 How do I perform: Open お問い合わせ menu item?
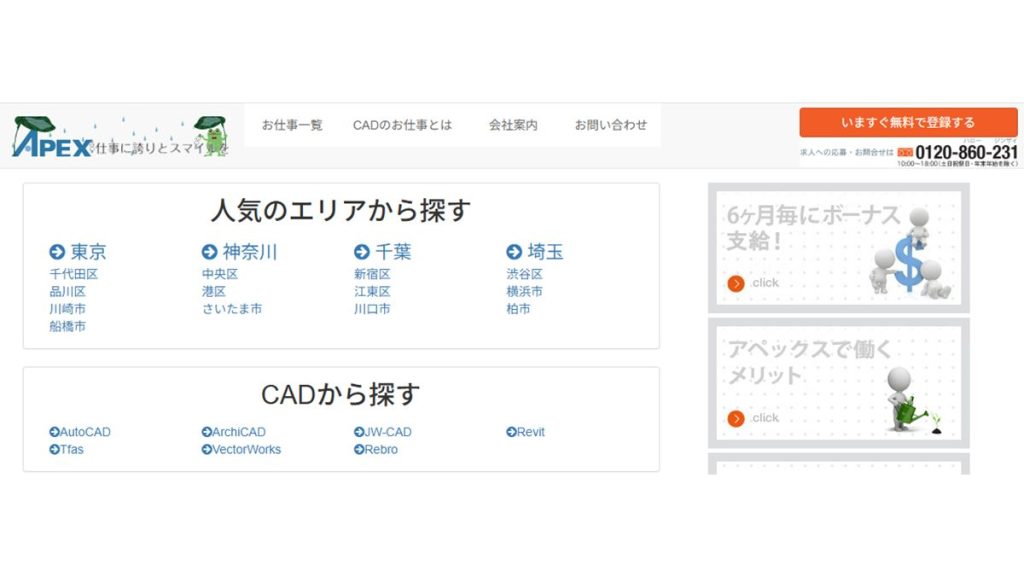point(611,125)
